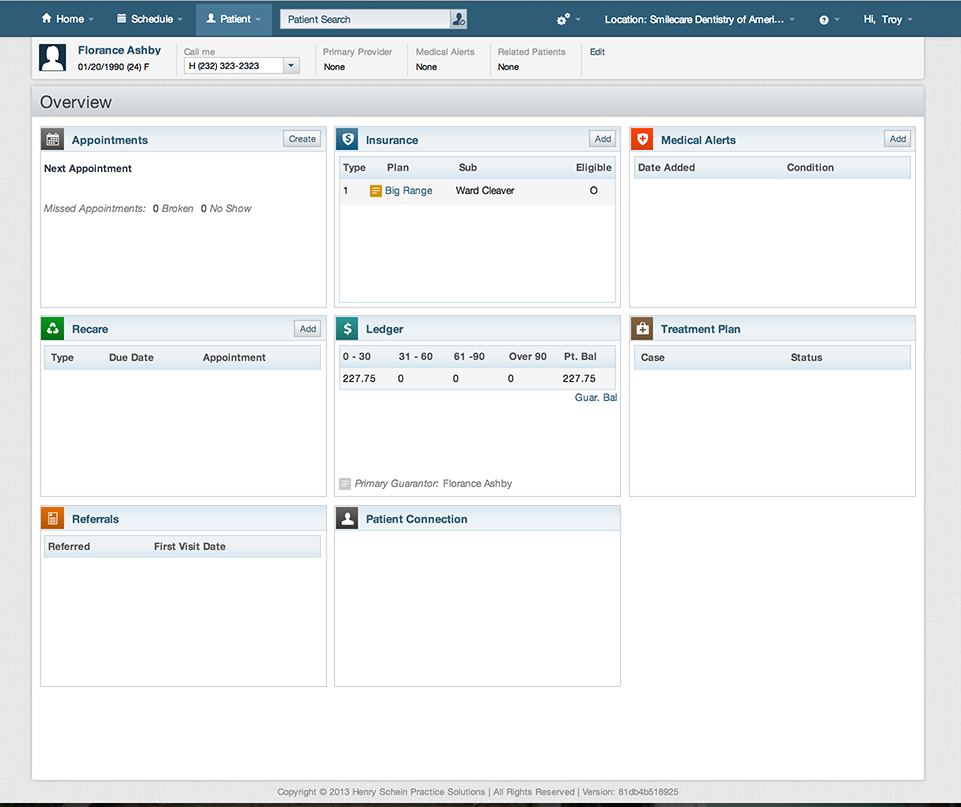The image size is (961, 807).
Task: Click the Insurance panel title
Action: coord(392,140)
